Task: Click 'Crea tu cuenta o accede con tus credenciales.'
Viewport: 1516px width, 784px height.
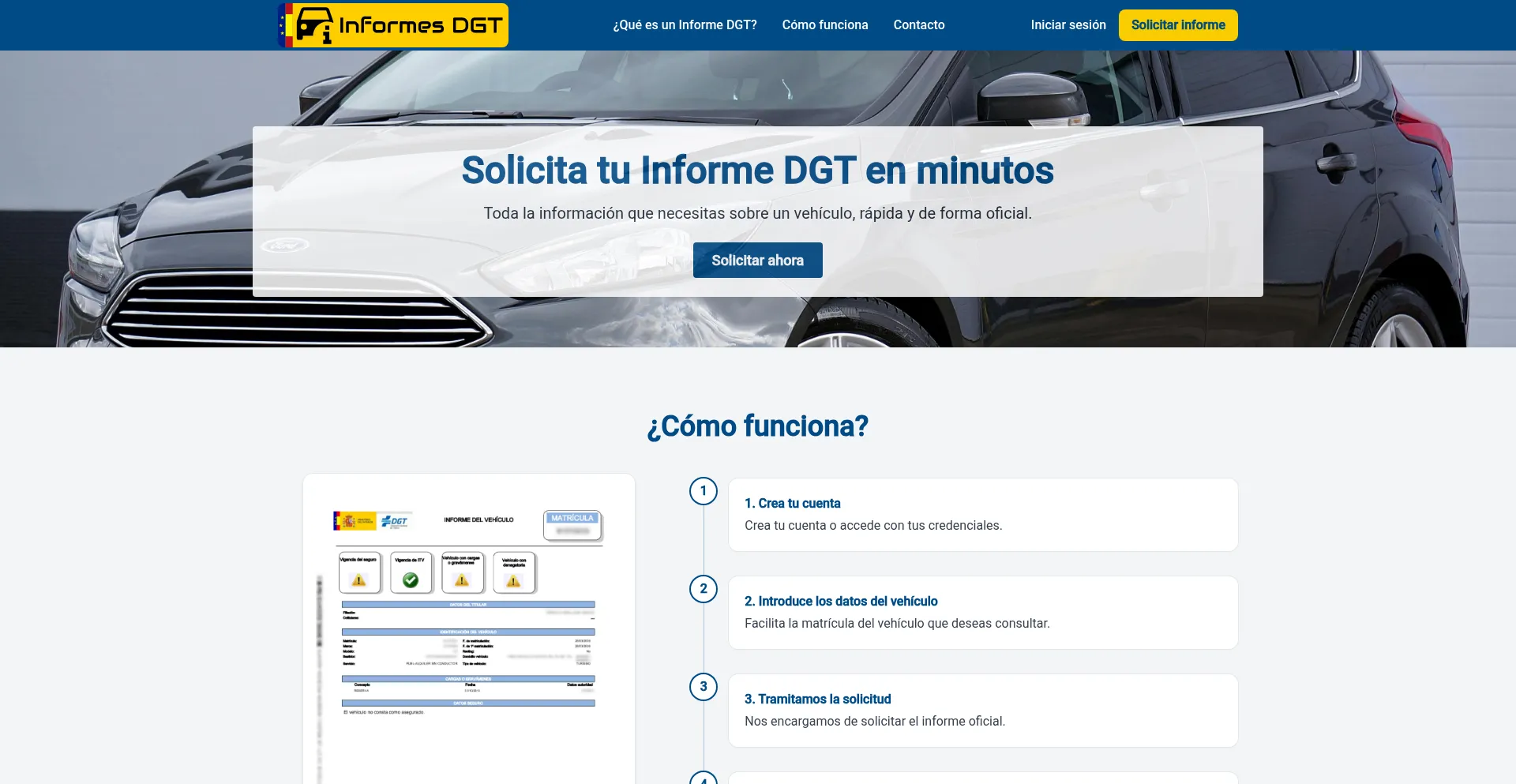Action: 873,526
